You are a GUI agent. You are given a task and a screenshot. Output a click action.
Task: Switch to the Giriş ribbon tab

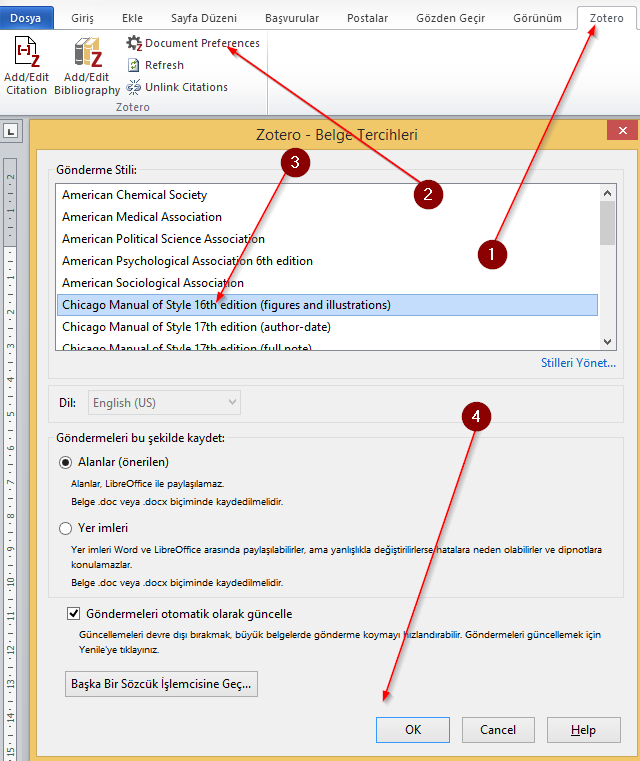click(82, 18)
